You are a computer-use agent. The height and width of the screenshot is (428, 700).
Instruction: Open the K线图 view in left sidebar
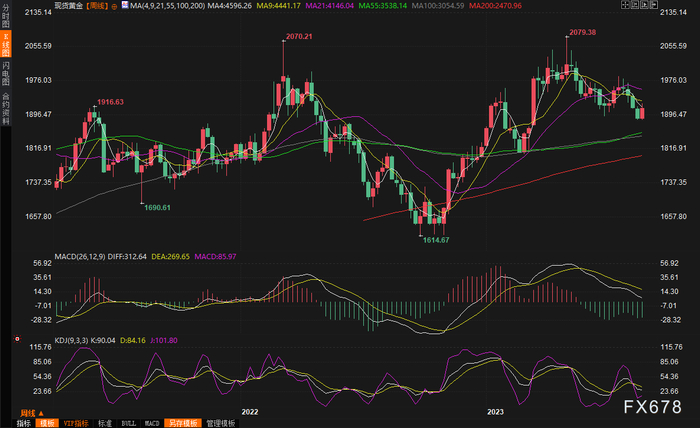[x=6, y=45]
